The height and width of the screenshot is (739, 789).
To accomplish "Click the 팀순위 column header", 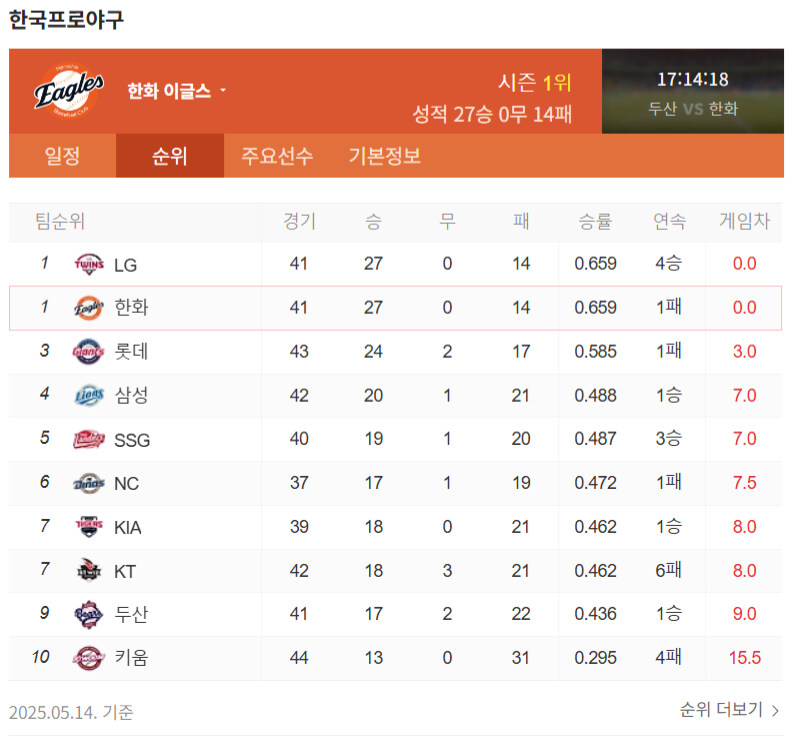I will click(60, 221).
